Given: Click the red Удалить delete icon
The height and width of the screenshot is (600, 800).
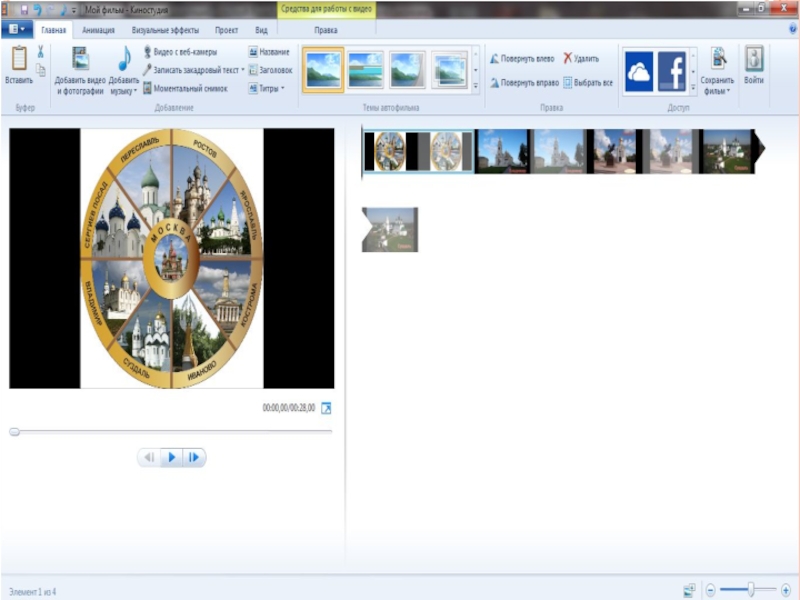Looking at the screenshot, I should [569, 59].
